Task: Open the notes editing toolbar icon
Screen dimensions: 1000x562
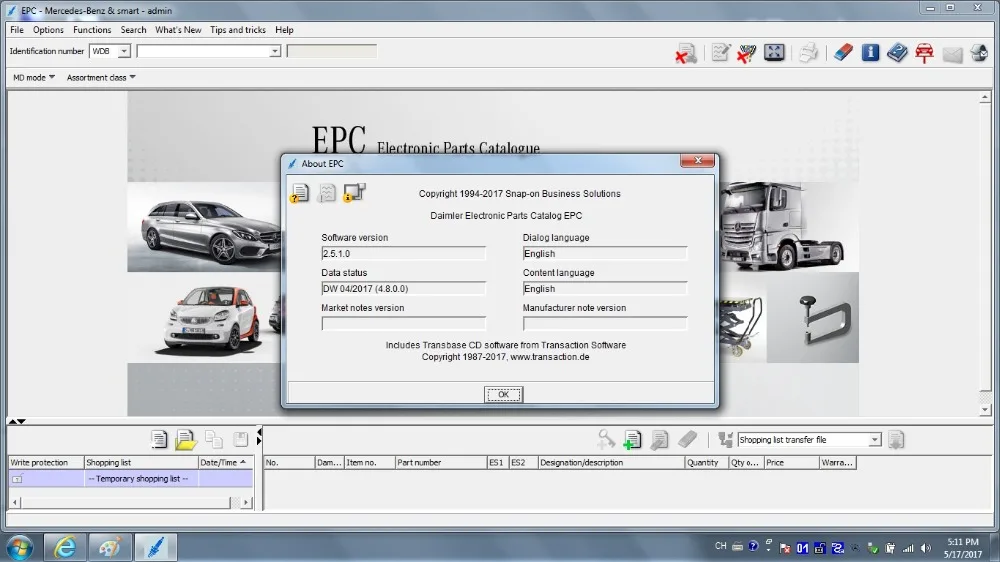Action: 721,52
